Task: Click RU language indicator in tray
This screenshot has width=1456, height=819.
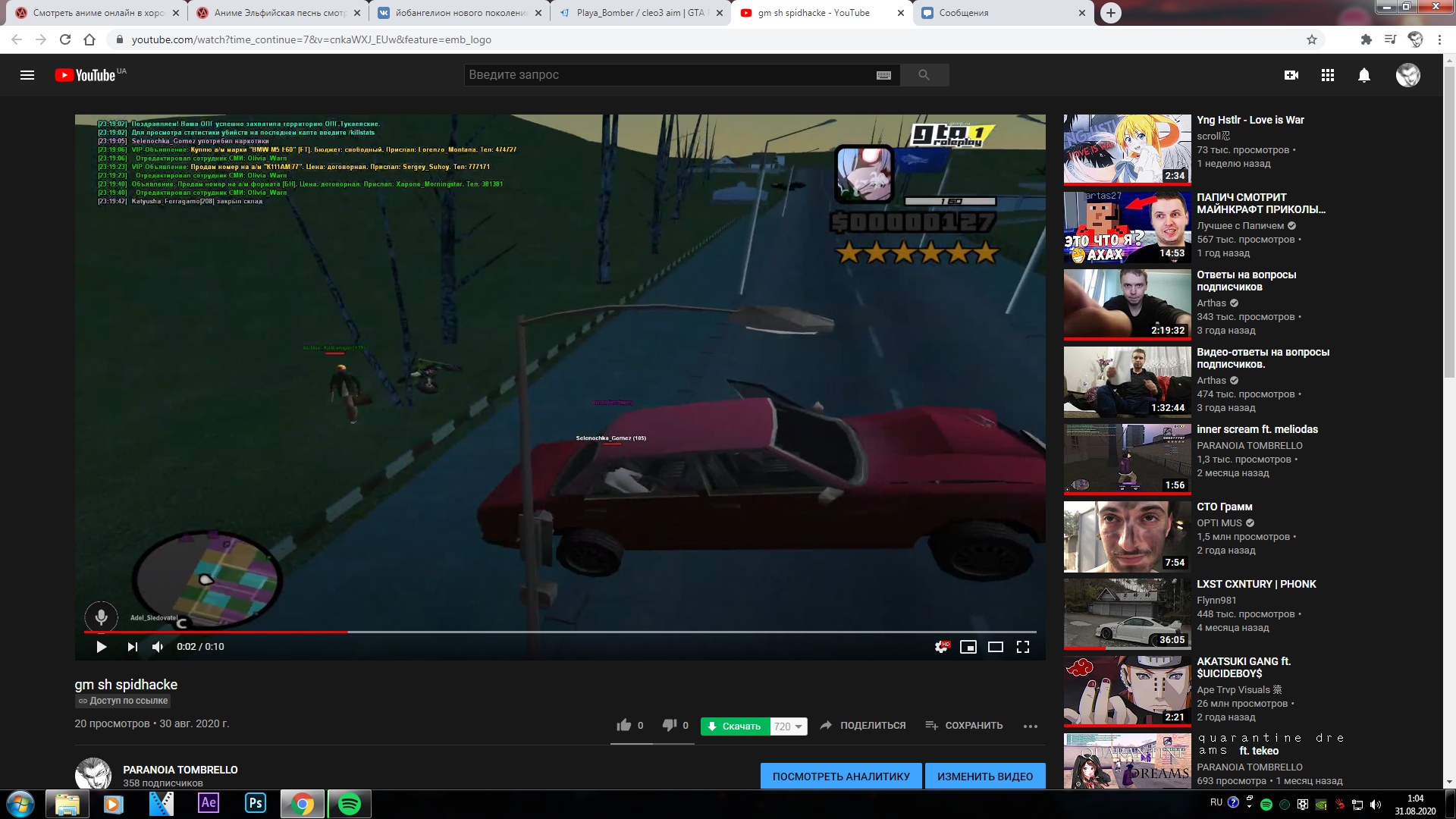Action: click(x=1216, y=802)
